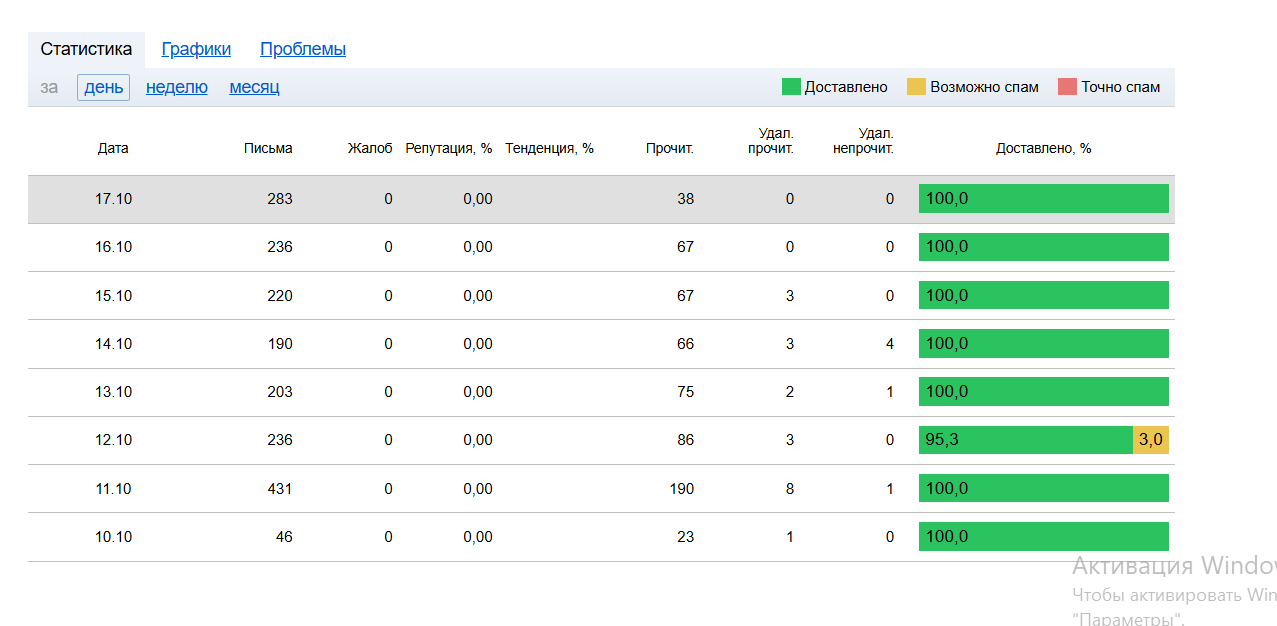Viewport: 1277px width, 626px height.
Task: Click the green Доставлено legend swatch
Action: click(791, 87)
